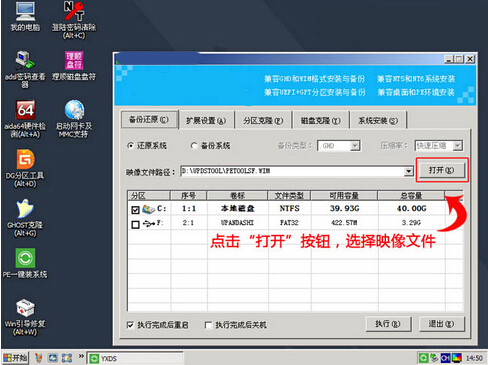Click the USB drive icon for F:
This screenshot has height=365, width=488.
click(x=148, y=223)
